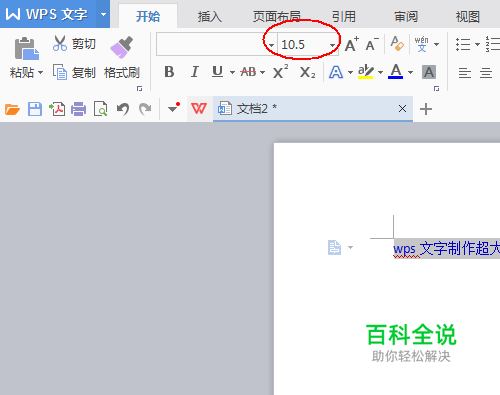
Task: Open font dialog launcher corner icon
Action: pyautogui.click(x=436, y=88)
